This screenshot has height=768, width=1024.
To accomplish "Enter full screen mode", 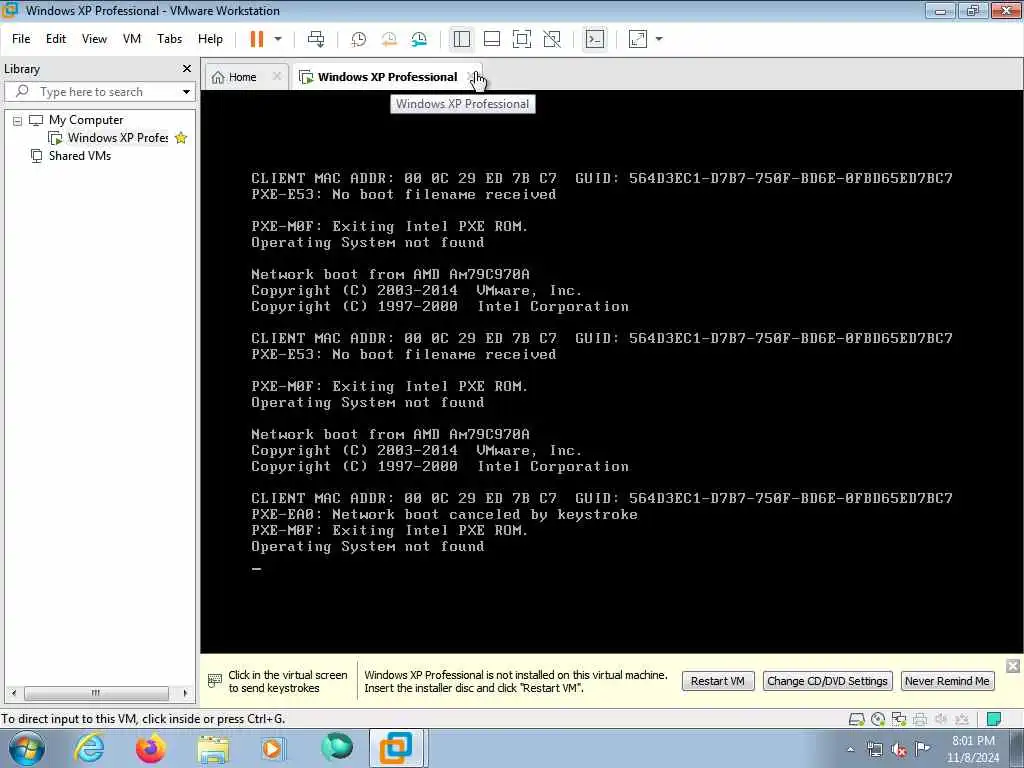I will (522, 39).
